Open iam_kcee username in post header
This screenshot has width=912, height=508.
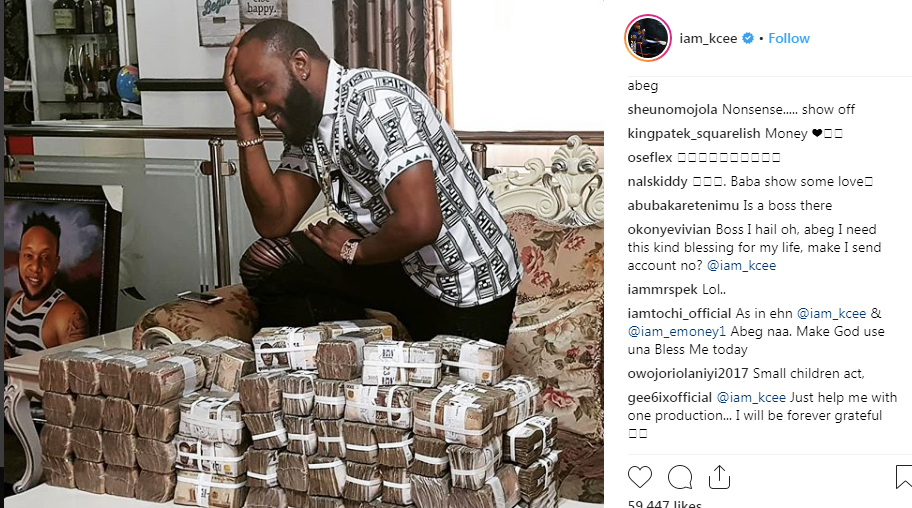pos(708,38)
